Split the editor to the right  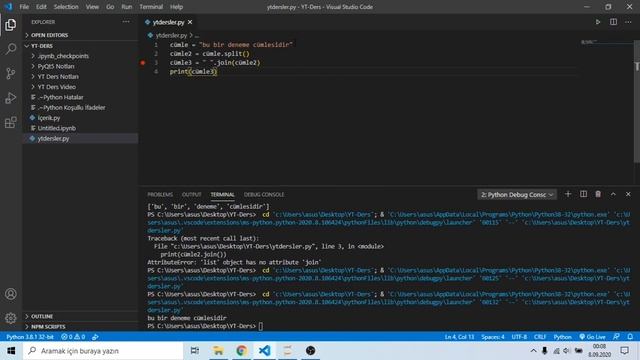pos(613,22)
